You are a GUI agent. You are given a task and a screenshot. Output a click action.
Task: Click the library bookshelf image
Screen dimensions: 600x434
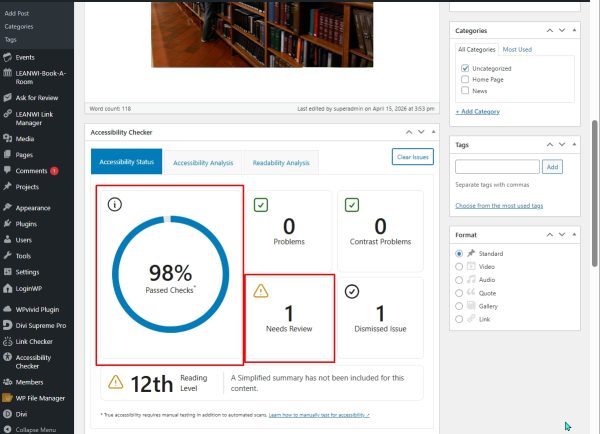click(x=262, y=34)
